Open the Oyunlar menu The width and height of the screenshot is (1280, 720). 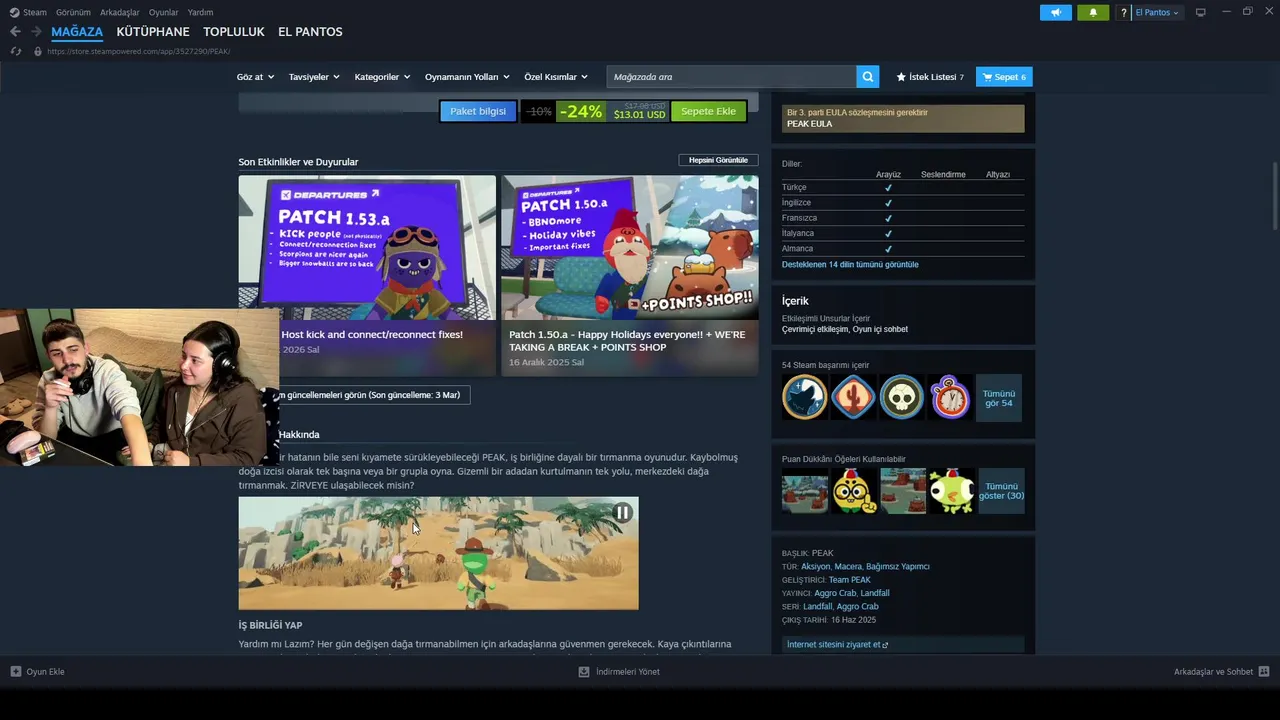(x=163, y=12)
